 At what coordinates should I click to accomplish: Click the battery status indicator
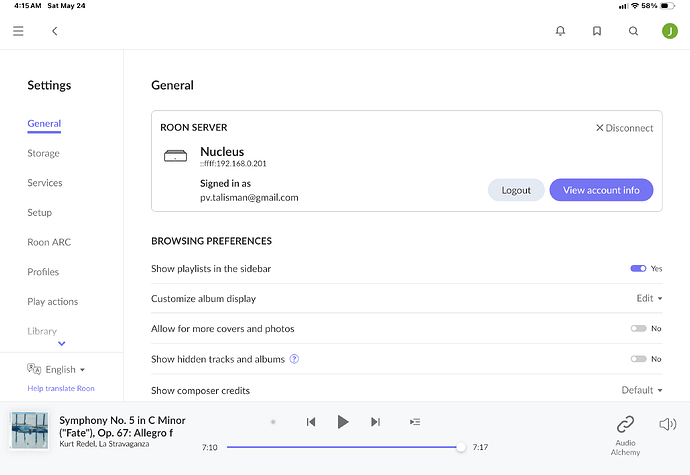pos(667,6)
